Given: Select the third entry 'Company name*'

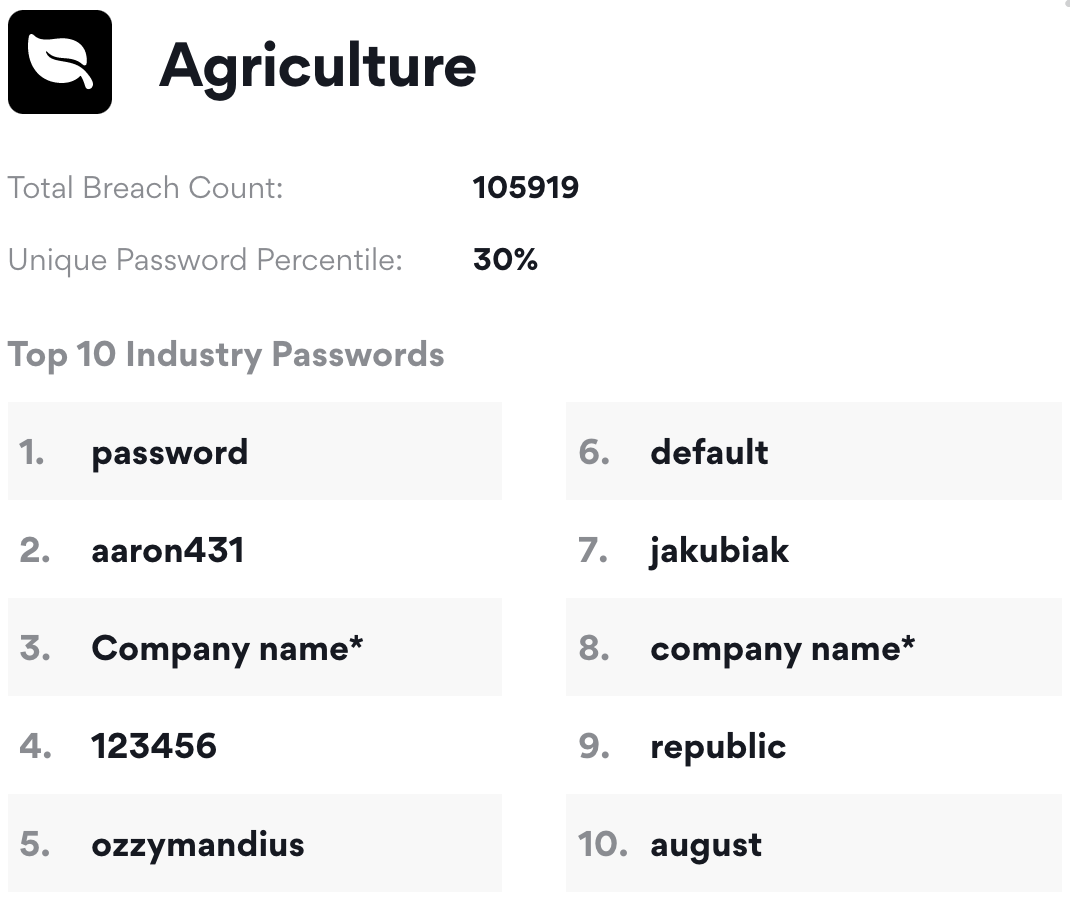Looking at the screenshot, I should (255, 647).
